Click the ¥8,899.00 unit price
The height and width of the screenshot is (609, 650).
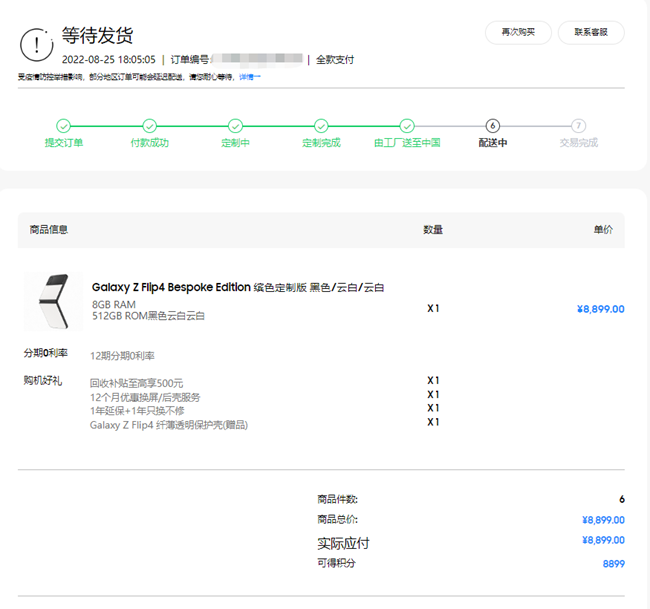click(x=600, y=309)
